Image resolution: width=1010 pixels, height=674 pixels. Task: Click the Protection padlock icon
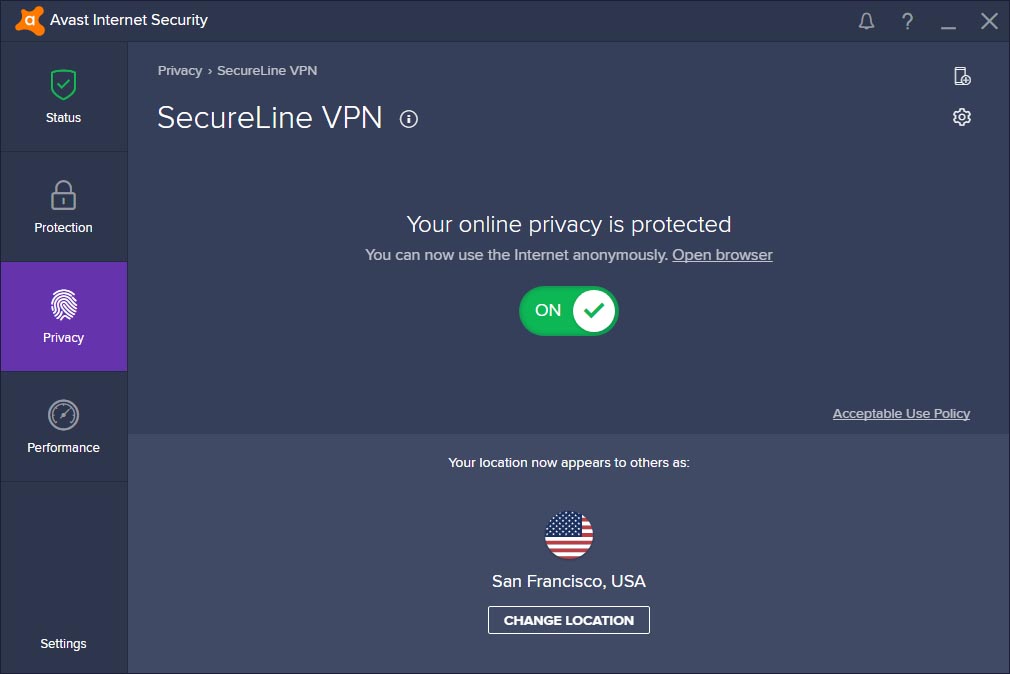pos(63,195)
